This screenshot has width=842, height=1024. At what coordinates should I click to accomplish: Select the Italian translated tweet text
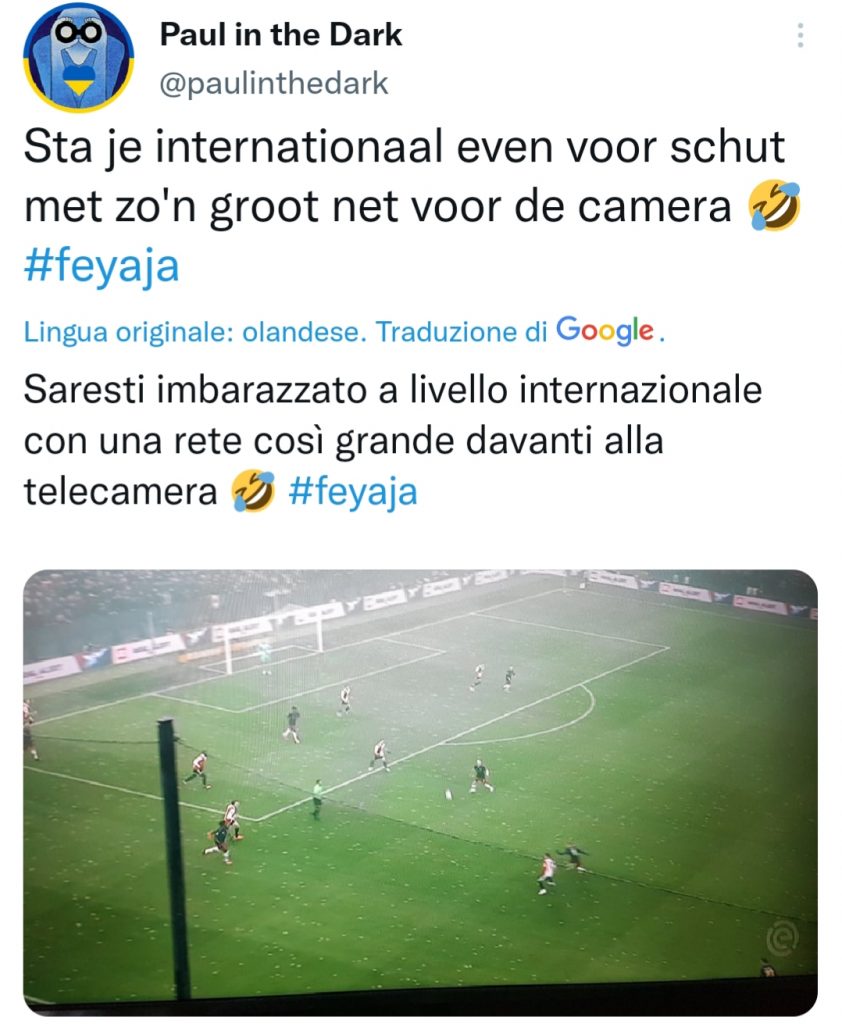[390, 435]
